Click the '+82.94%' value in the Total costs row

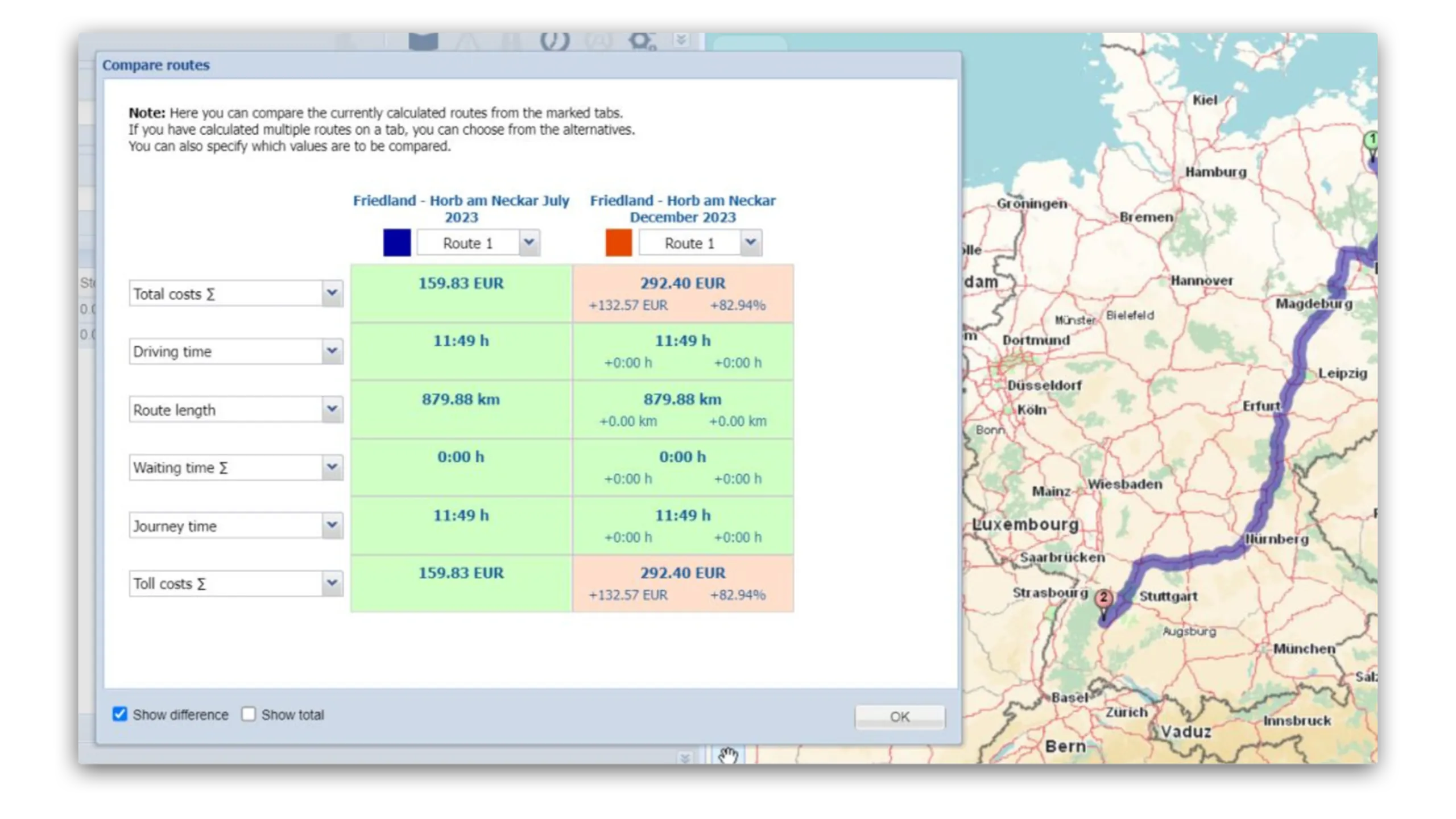coord(738,305)
